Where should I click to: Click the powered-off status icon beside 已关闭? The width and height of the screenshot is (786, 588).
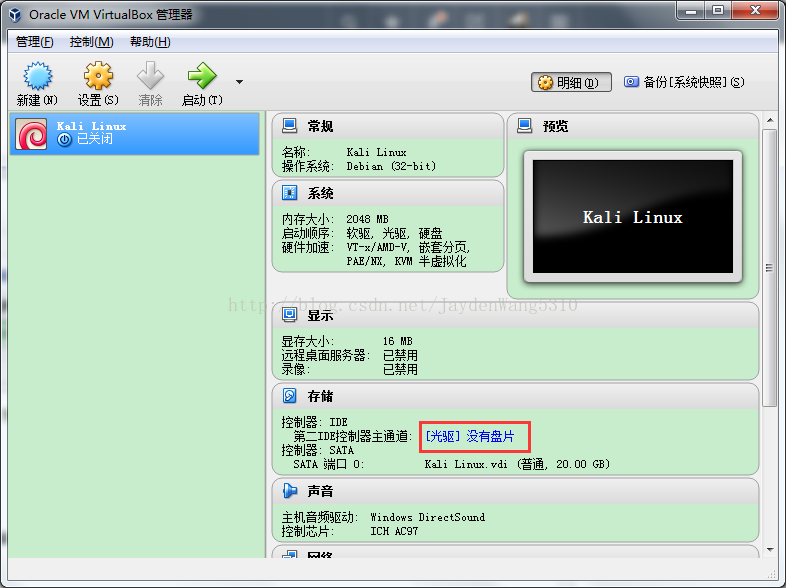[64, 139]
